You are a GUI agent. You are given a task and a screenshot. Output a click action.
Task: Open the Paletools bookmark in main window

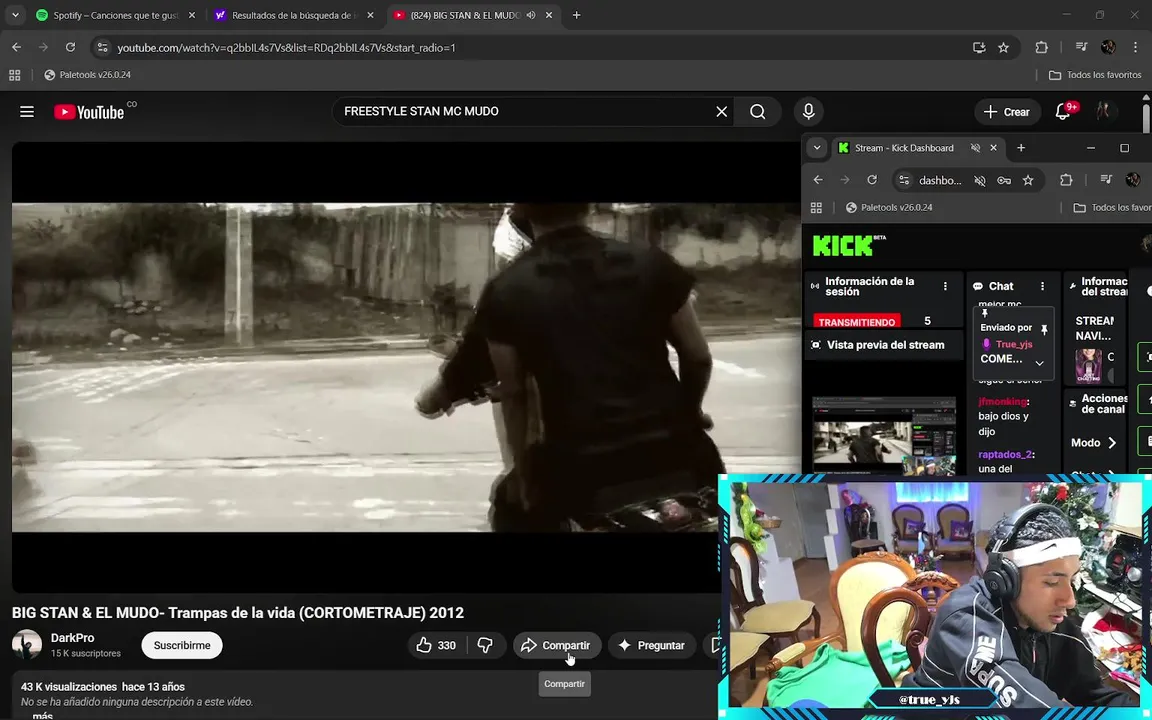point(87,75)
